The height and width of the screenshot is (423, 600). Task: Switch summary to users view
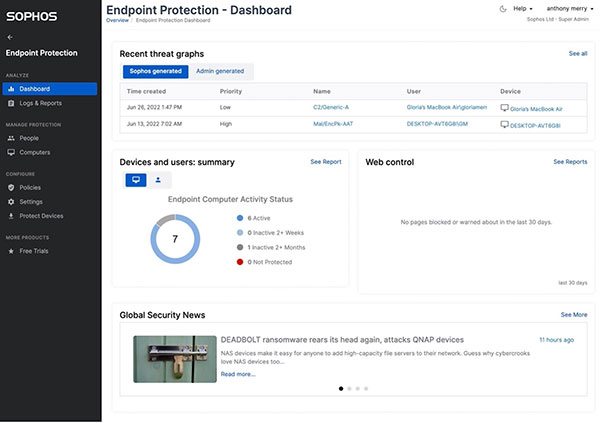(159, 180)
